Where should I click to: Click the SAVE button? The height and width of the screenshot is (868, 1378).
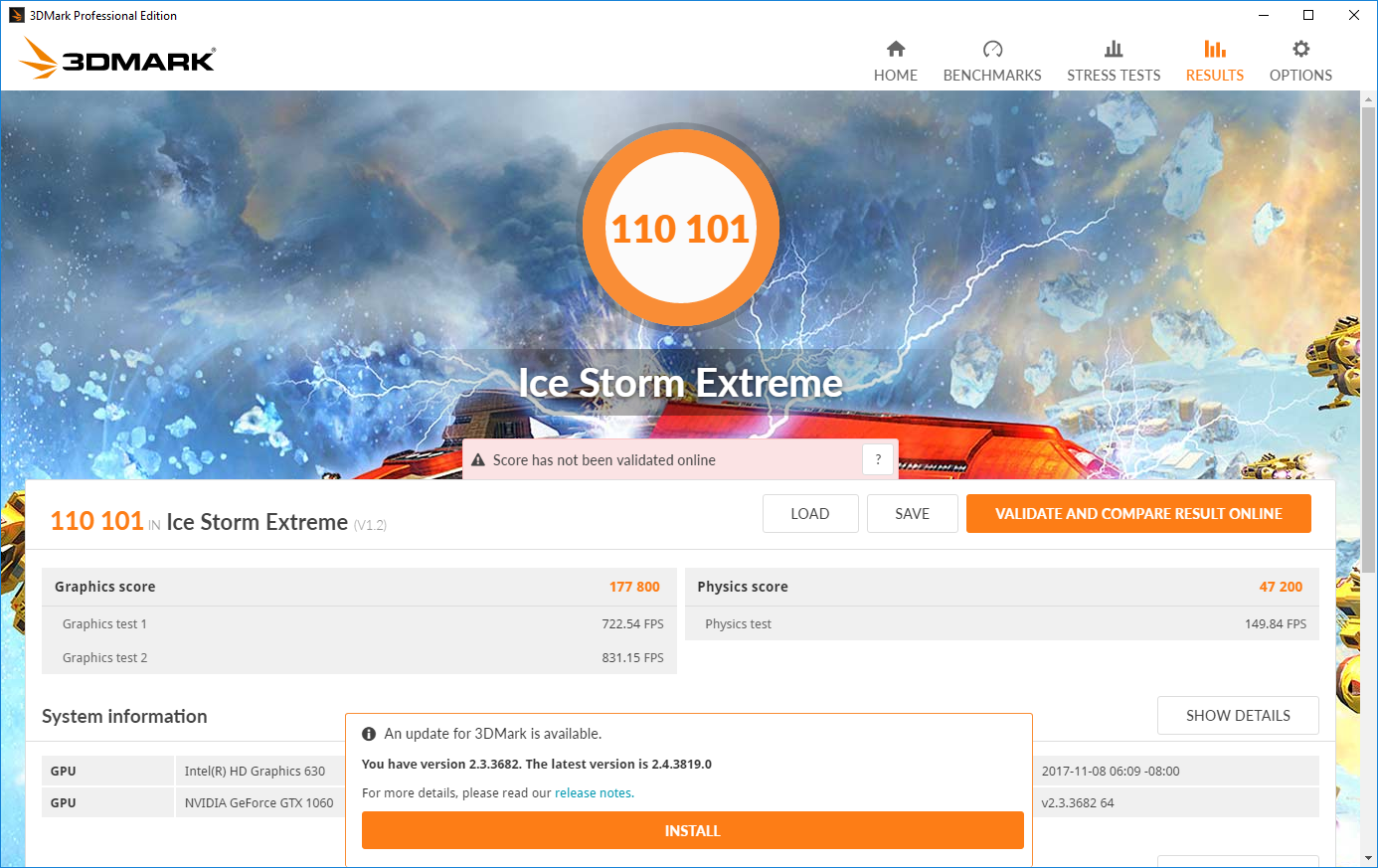coord(912,514)
